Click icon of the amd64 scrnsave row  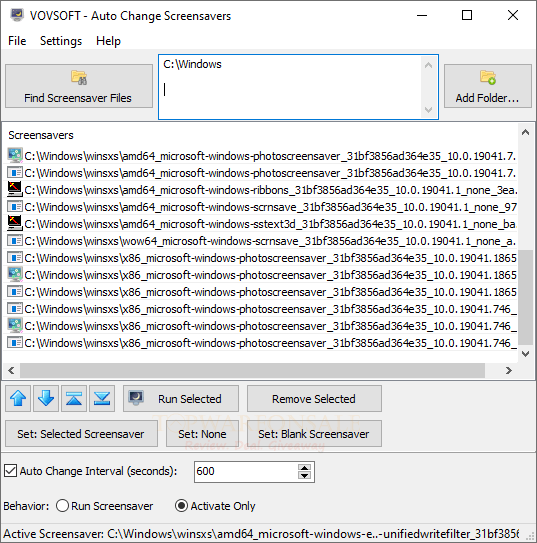15,207
